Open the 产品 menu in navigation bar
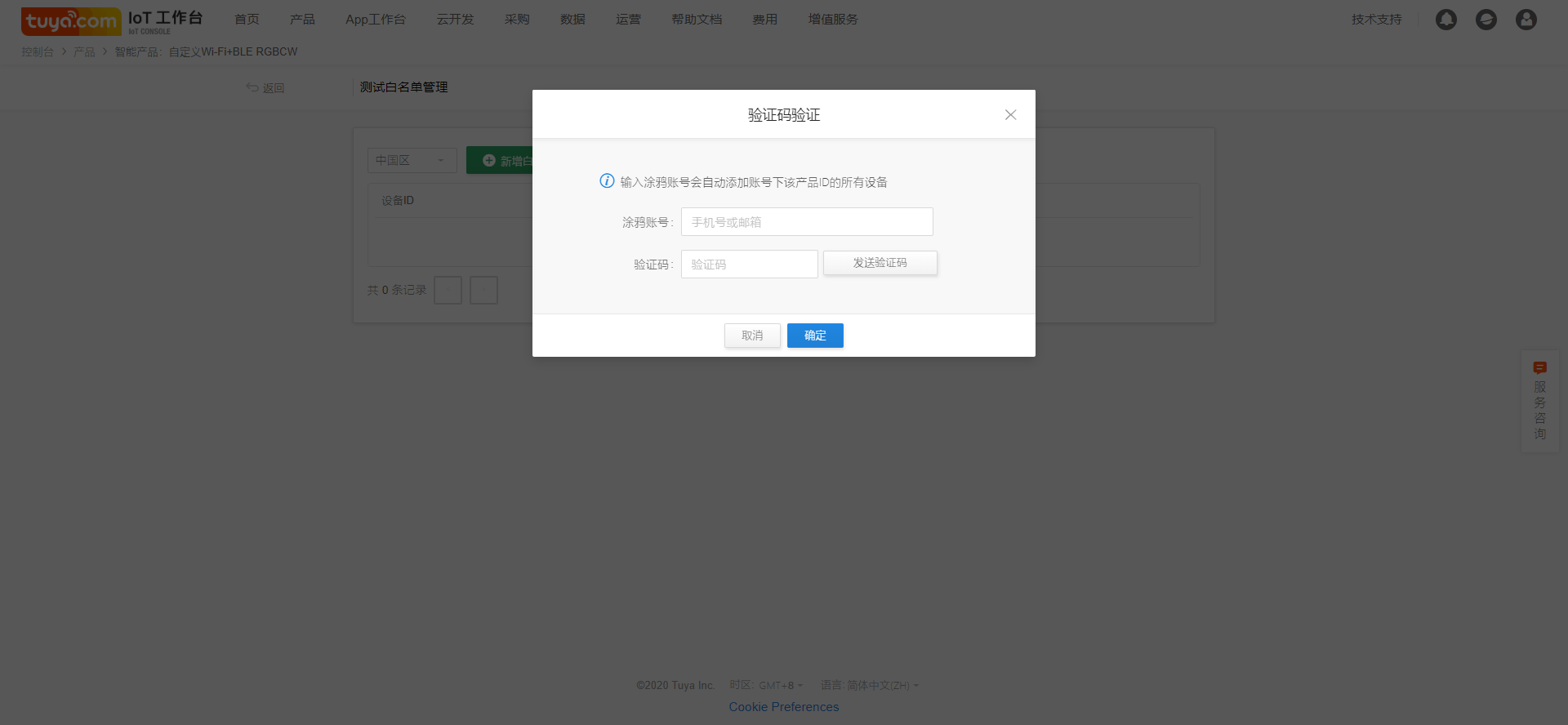The height and width of the screenshot is (725, 1568). [x=302, y=20]
